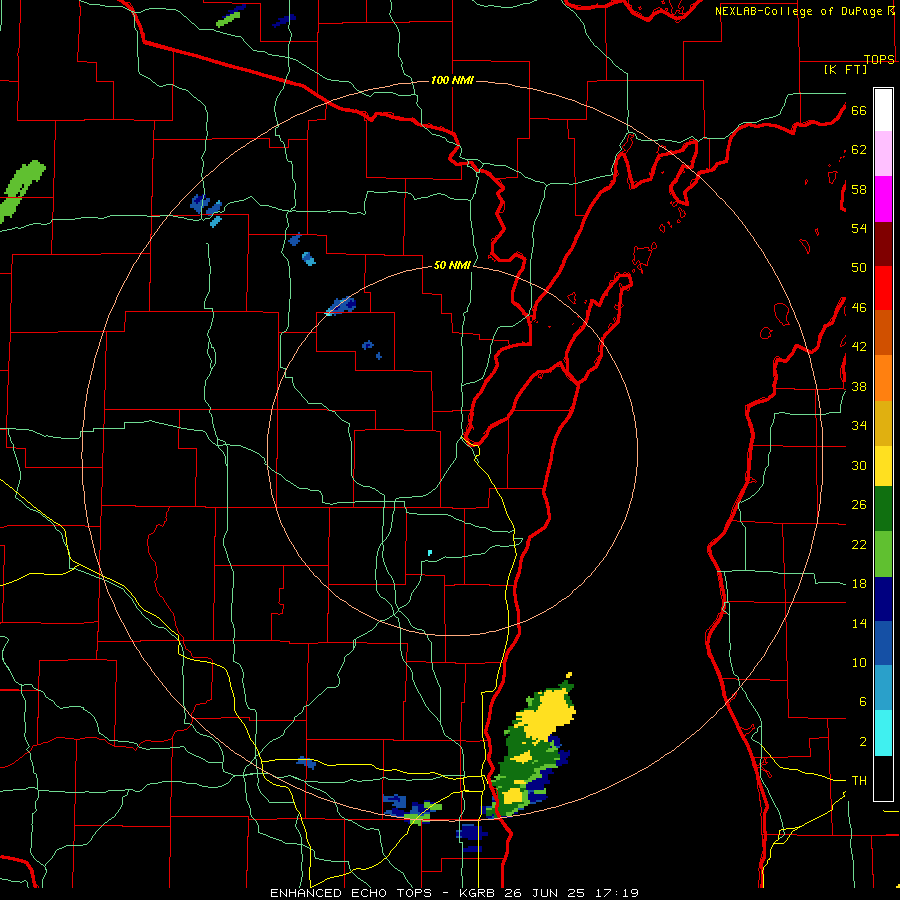Click the KGRB station identifier
The image size is (900, 900).
(x=479, y=893)
